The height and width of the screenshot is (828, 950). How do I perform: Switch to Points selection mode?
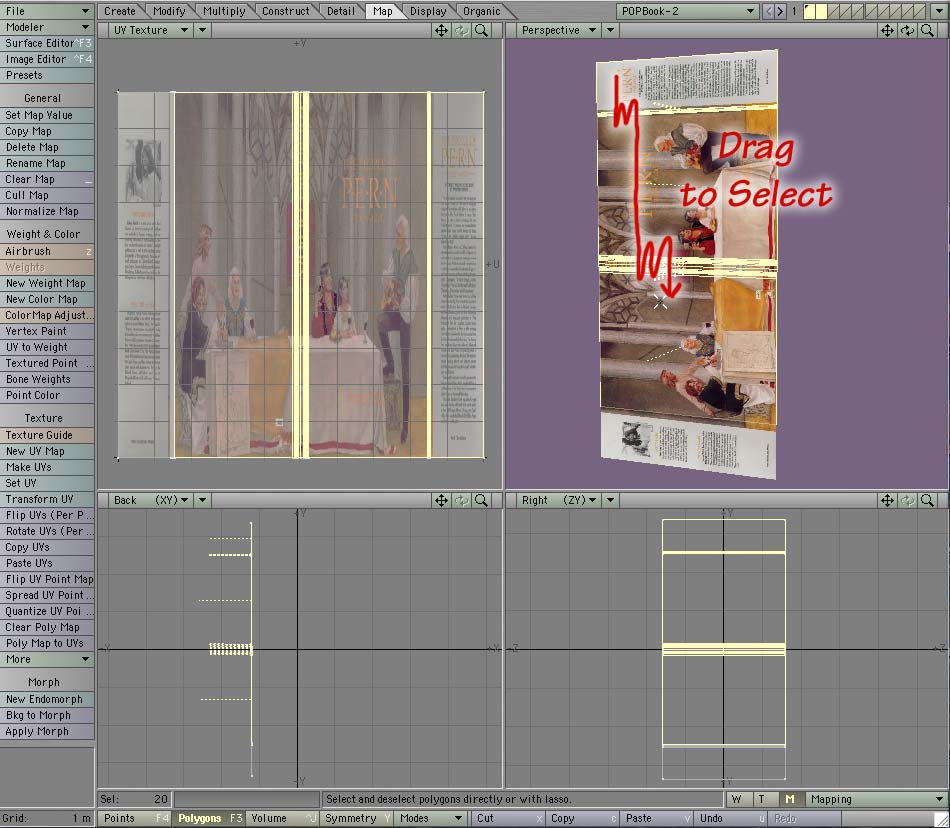tap(135, 818)
